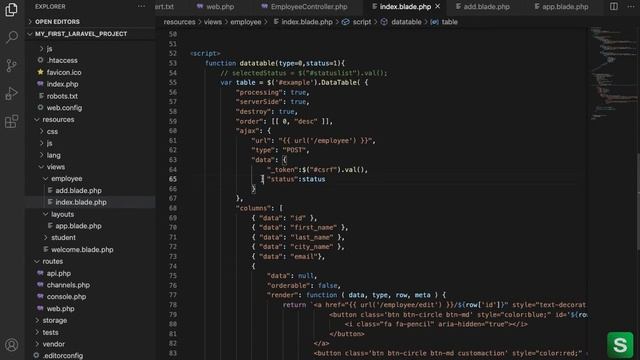The height and width of the screenshot is (360, 640).
Task: Switch to the app.blade.php tab
Action: 561,7
